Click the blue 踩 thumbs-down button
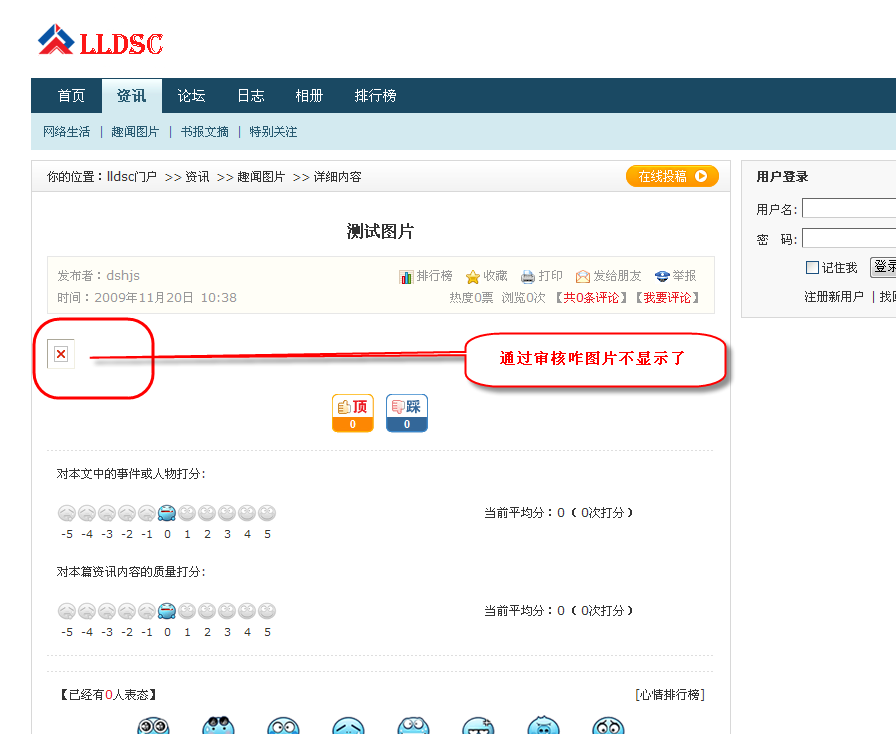The image size is (896, 734). click(x=406, y=412)
